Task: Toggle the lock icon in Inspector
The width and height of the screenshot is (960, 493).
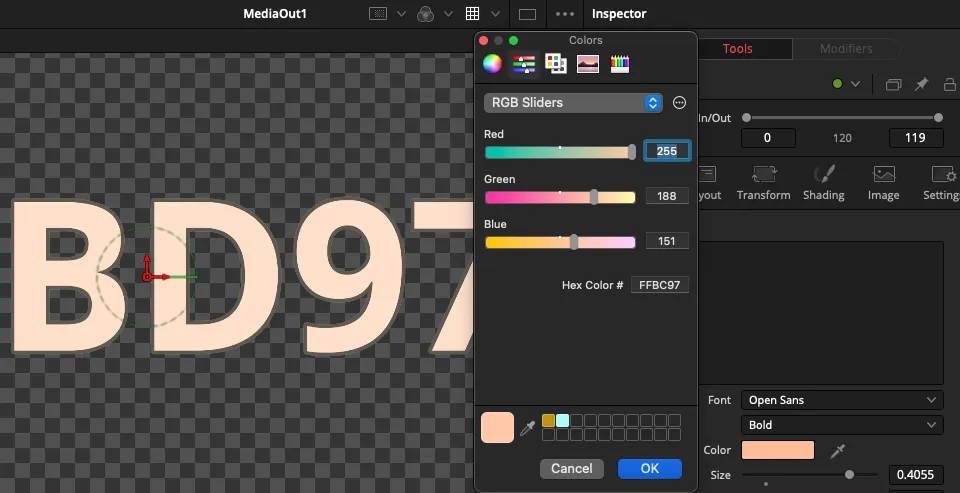Action: click(948, 85)
